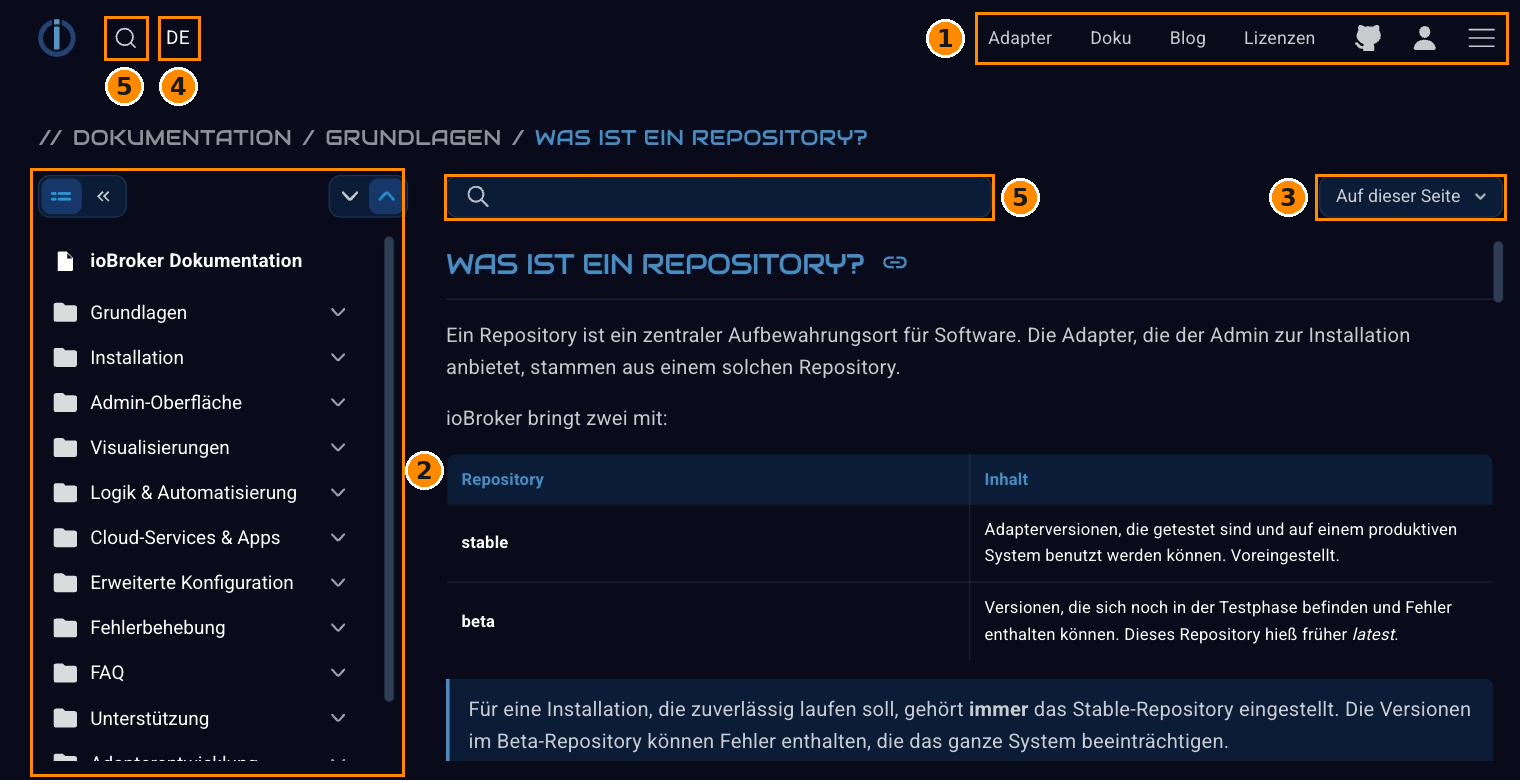Open ioBroker Dokumentation tree entry
The width and height of the screenshot is (1520, 780).
(196, 261)
